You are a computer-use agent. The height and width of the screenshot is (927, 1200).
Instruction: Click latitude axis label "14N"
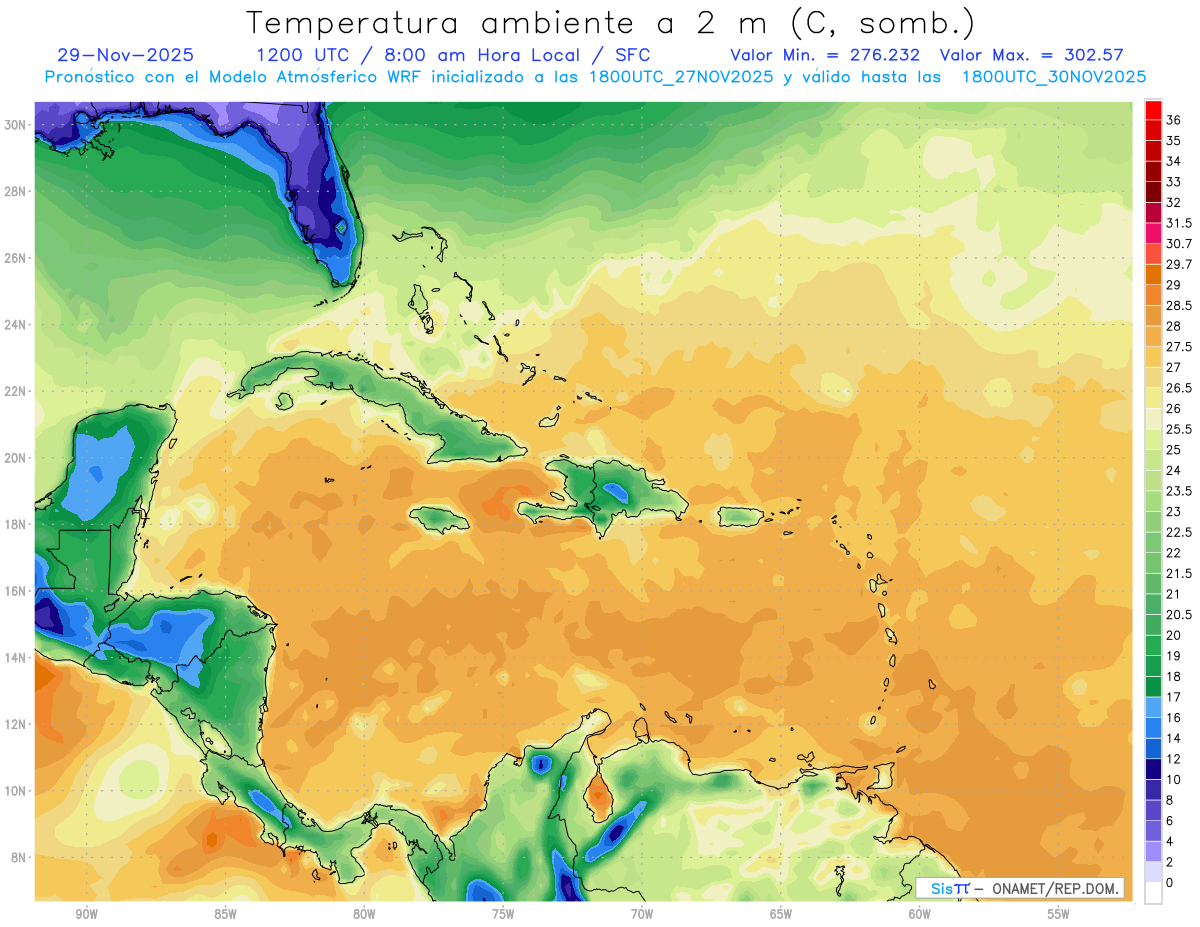pos(15,658)
